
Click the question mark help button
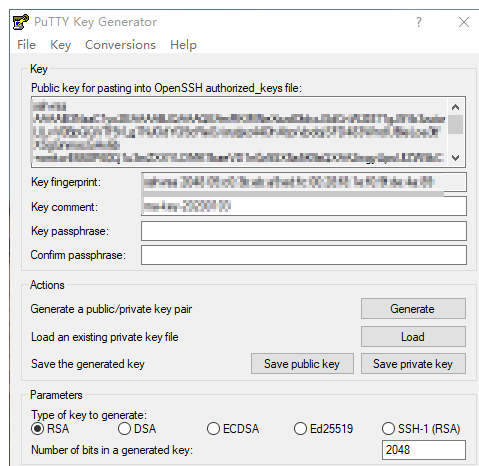pos(419,22)
